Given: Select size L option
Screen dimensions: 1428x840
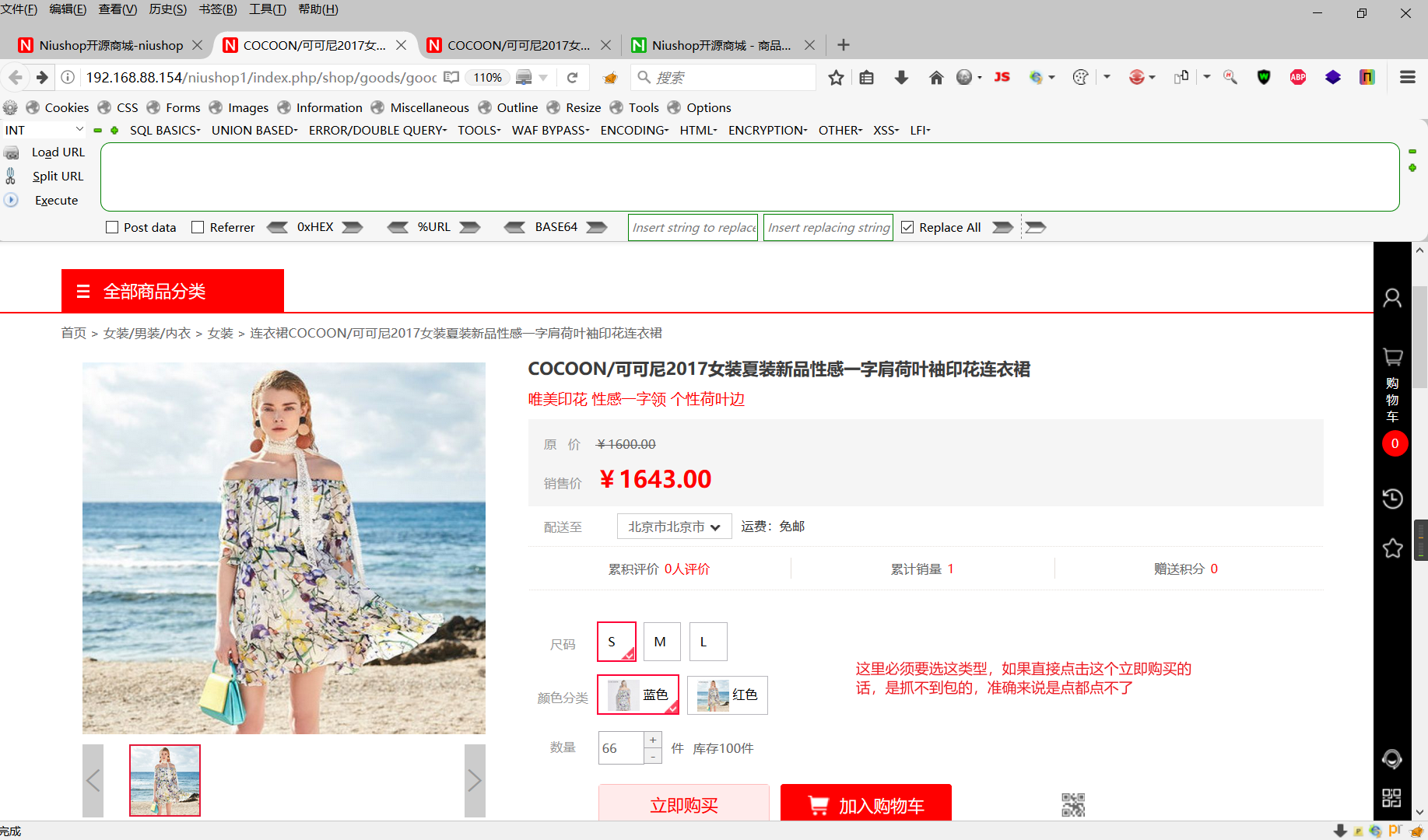Looking at the screenshot, I should [x=708, y=642].
